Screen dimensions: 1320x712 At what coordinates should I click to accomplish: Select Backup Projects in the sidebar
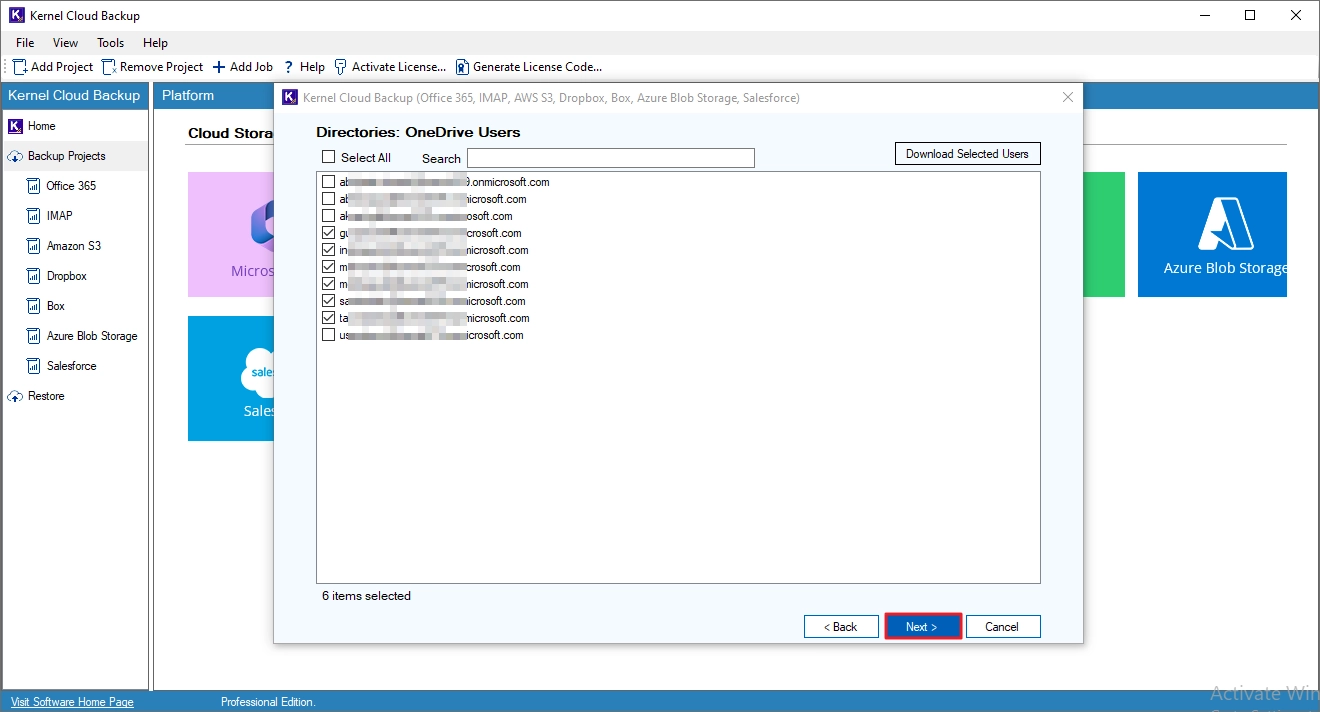[x=66, y=156]
